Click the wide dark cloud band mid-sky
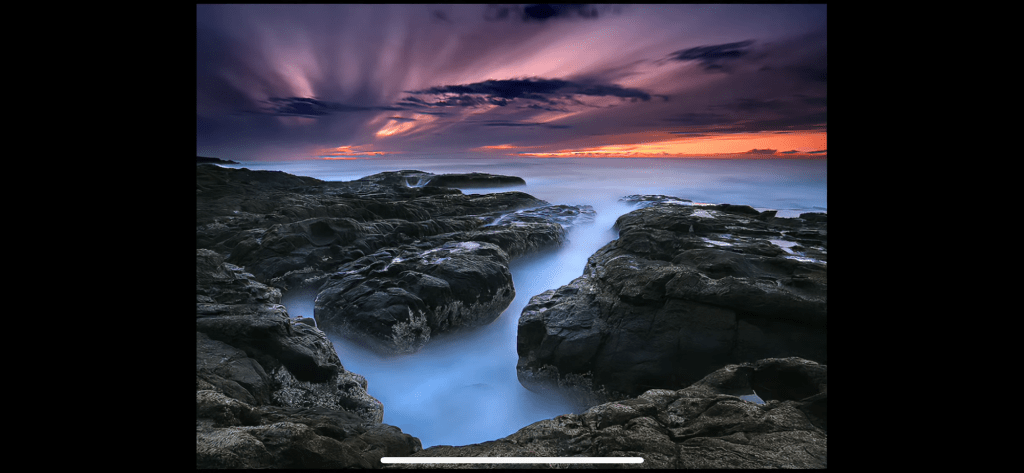 point(530,92)
